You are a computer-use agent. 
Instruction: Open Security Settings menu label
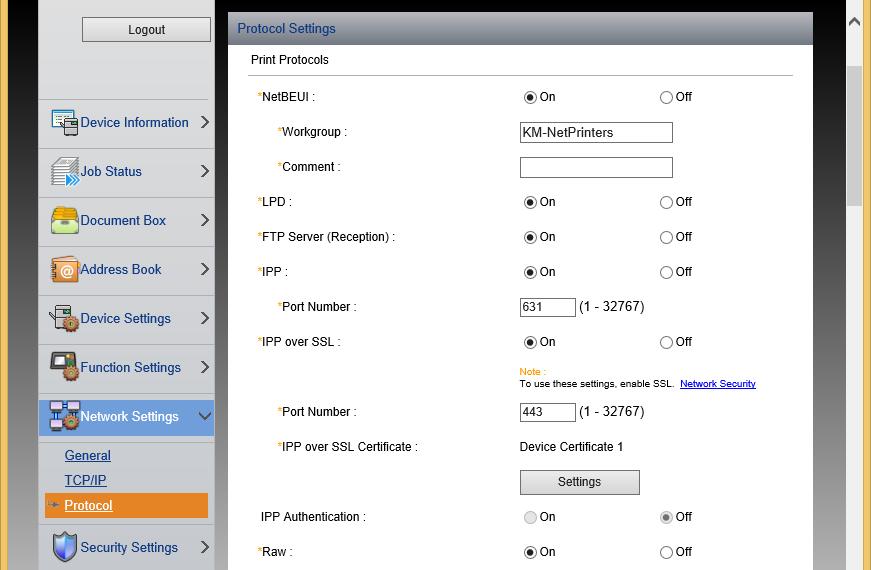(129, 547)
